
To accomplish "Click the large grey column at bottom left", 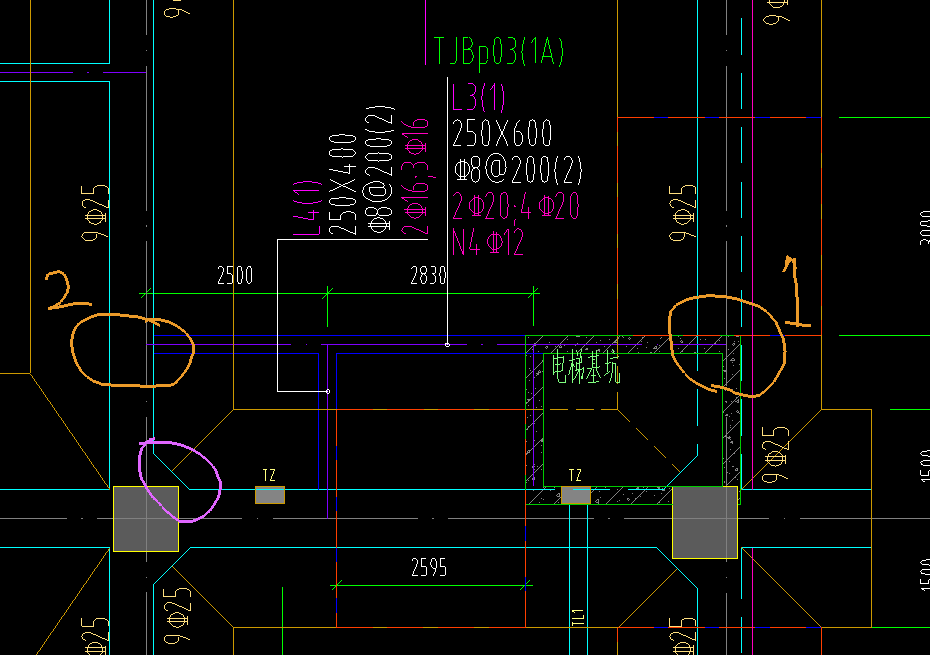I will click(x=145, y=518).
